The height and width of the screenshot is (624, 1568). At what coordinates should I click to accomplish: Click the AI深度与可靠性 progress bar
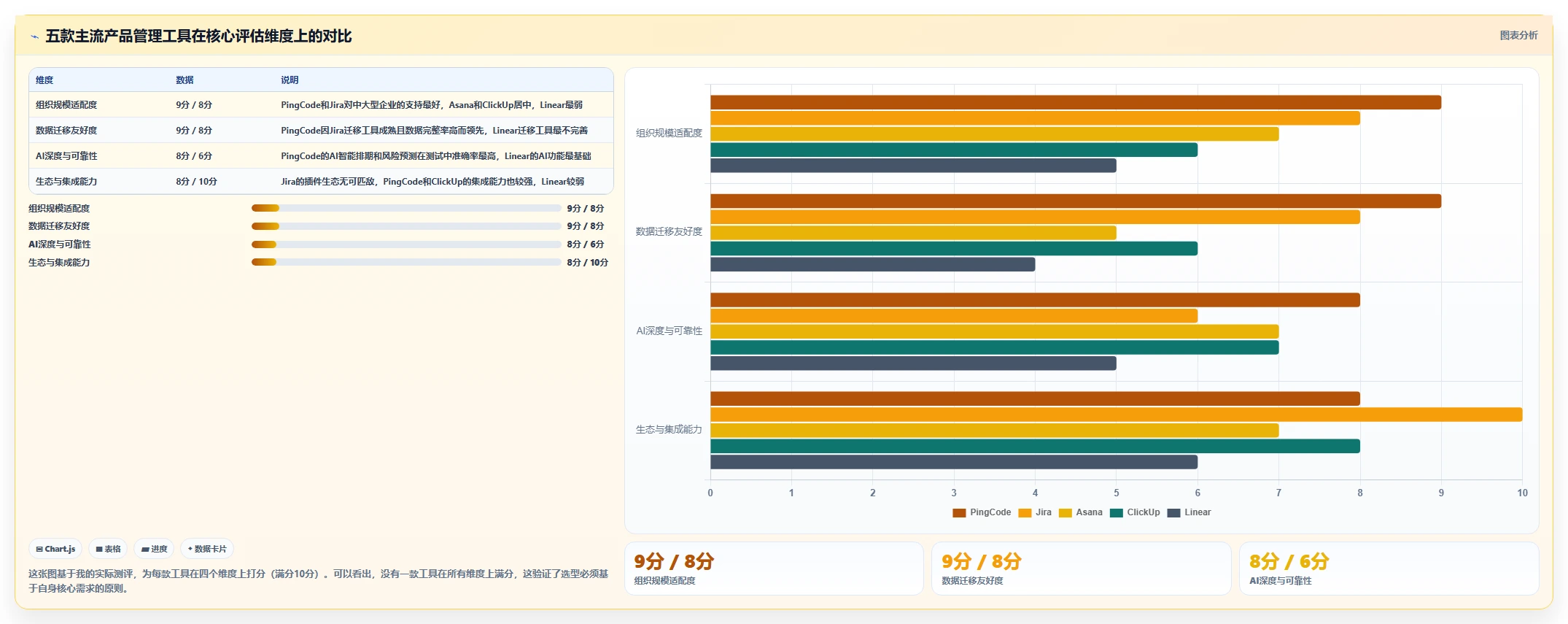tap(406, 244)
